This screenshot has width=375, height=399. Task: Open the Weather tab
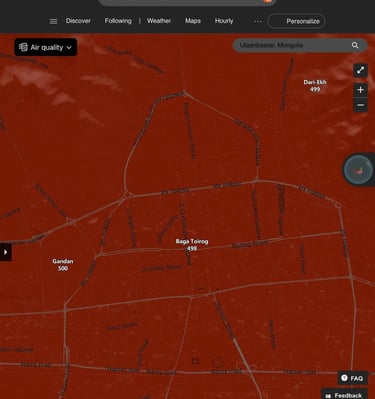coord(159,21)
